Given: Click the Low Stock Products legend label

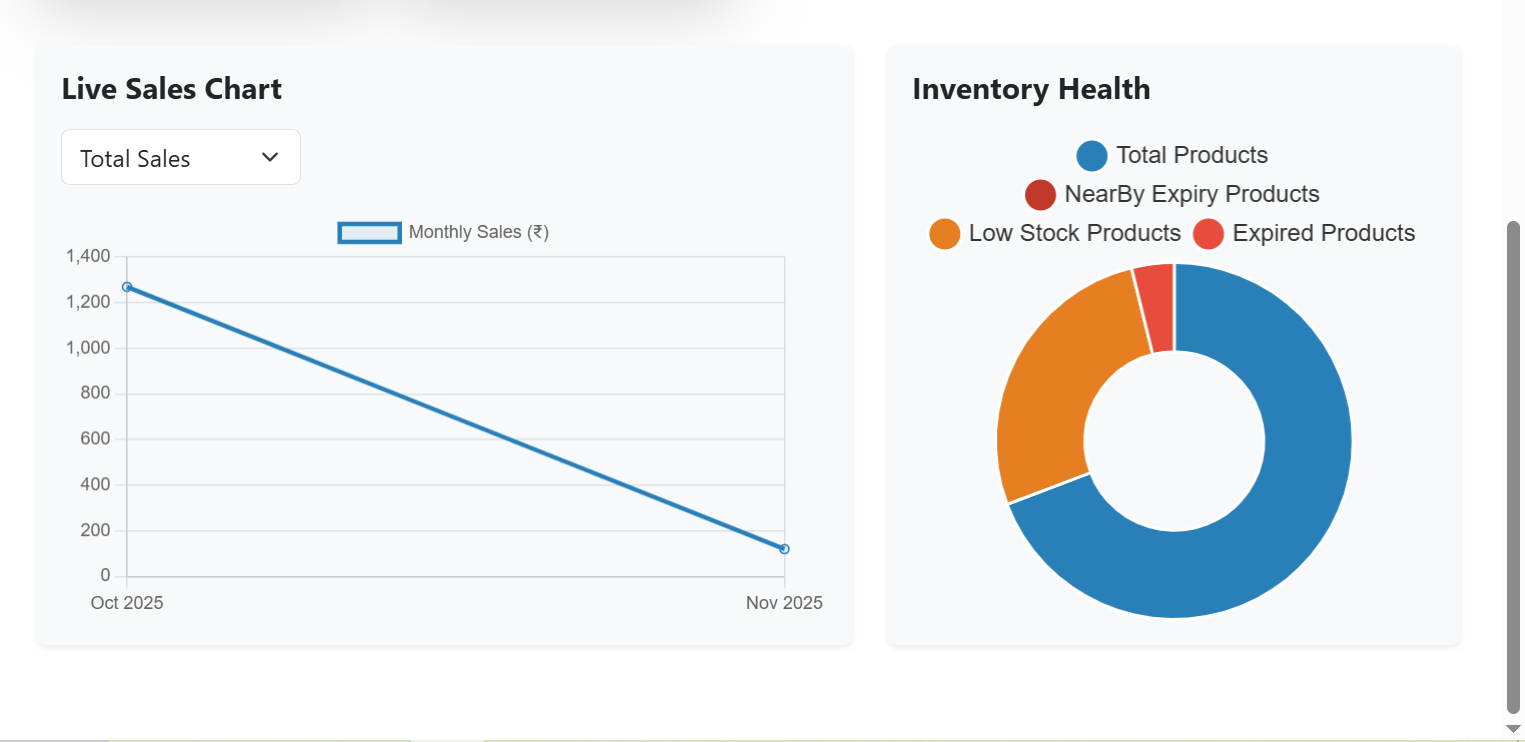Looking at the screenshot, I should (1075, 234).
